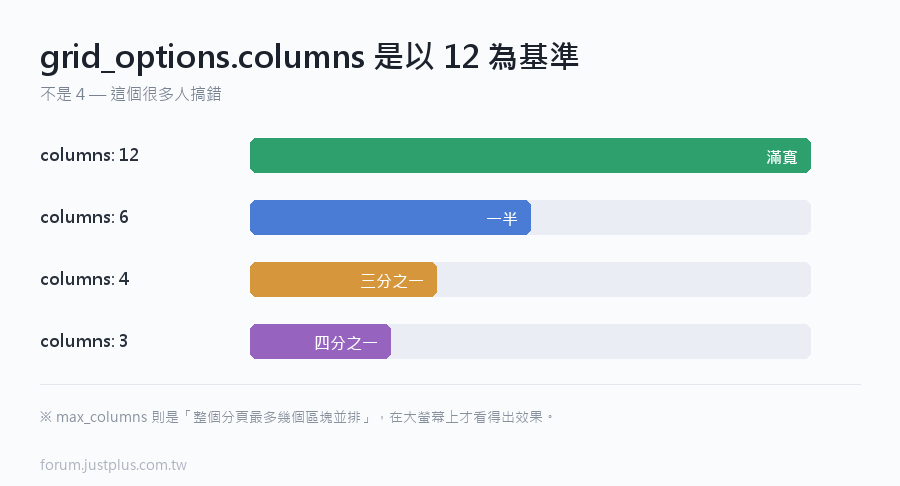Image resolution: width=900 pixels, height=486 pixels.
Task: Click the 滿寬 text in green bar
Action: [782, 157]
